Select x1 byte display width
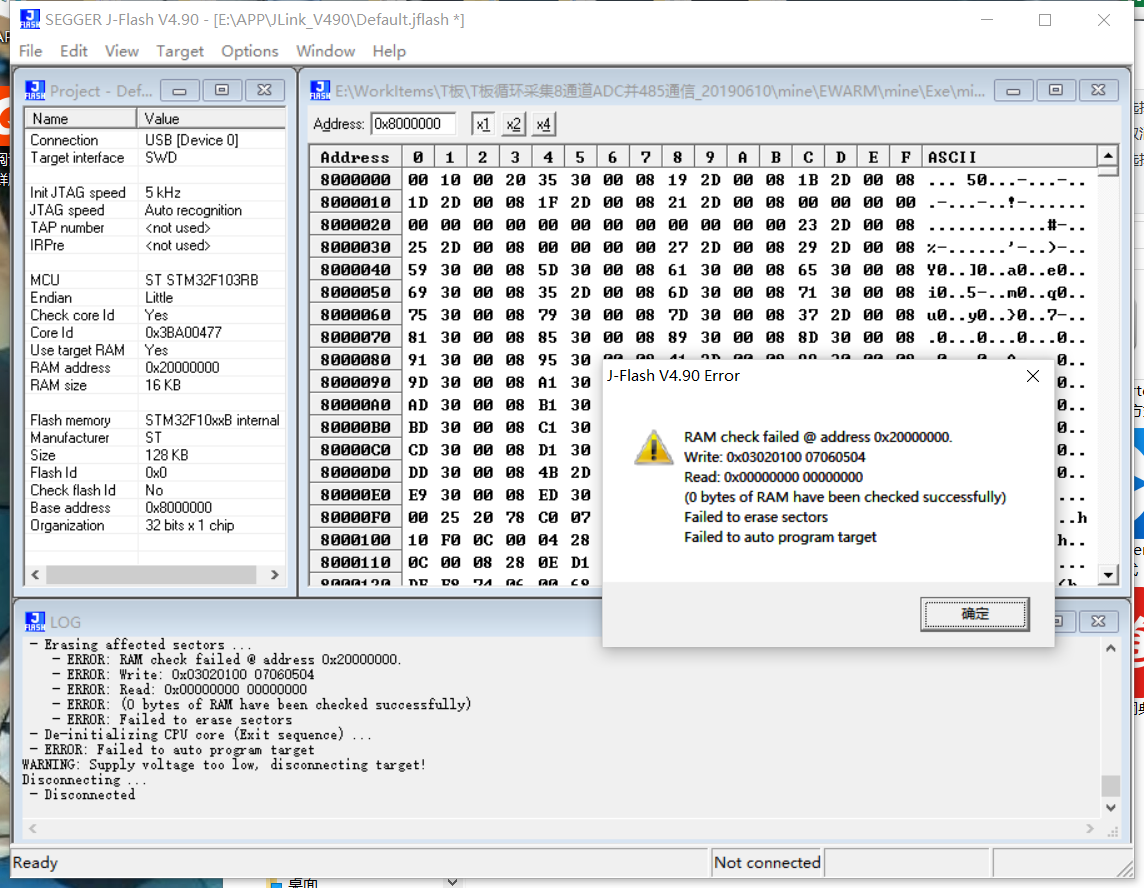Viewport: 1144px width, 888px height. coord(482,124)
